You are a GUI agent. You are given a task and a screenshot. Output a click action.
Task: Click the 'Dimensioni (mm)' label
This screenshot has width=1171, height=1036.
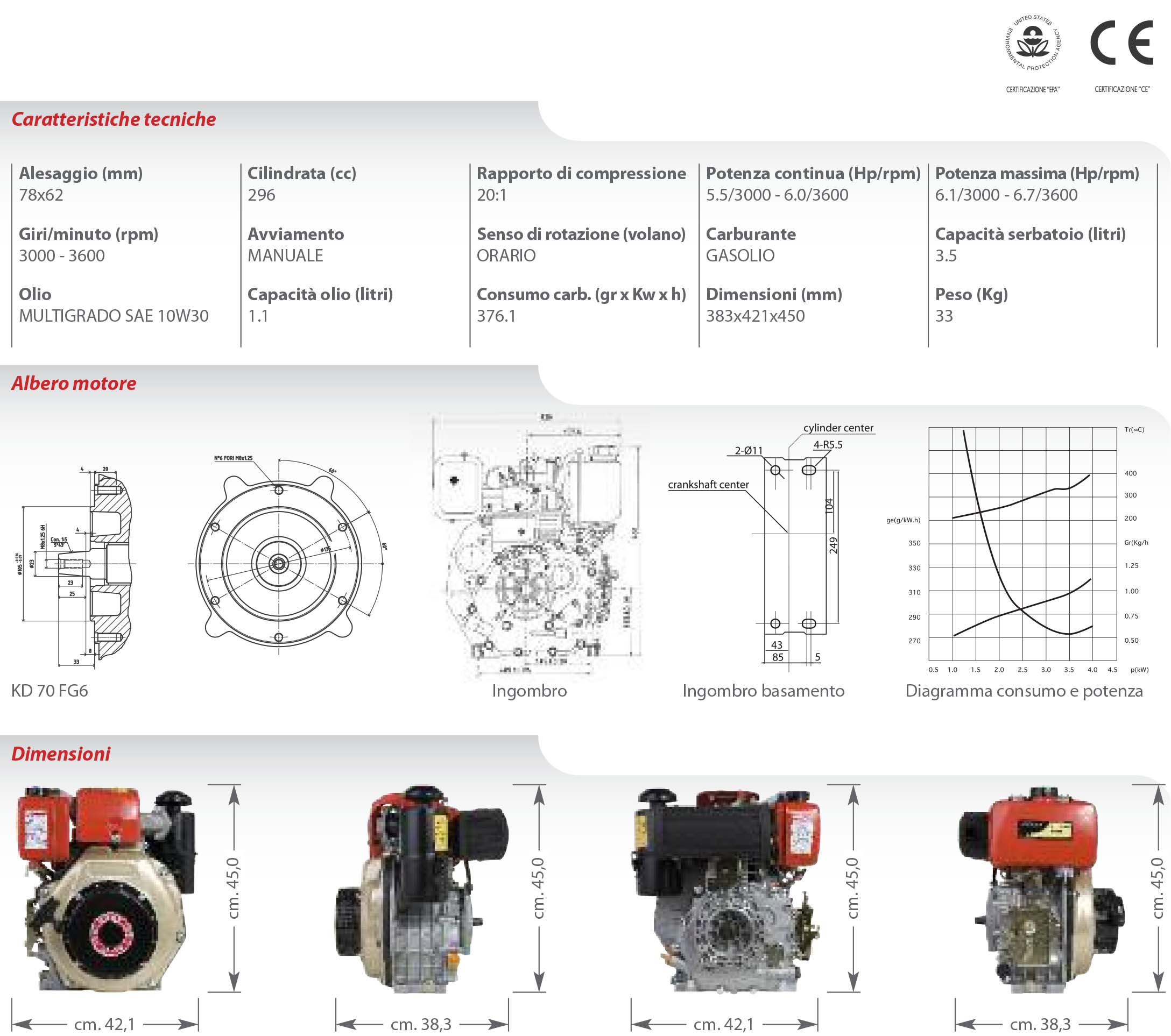[x=774, y=294]
